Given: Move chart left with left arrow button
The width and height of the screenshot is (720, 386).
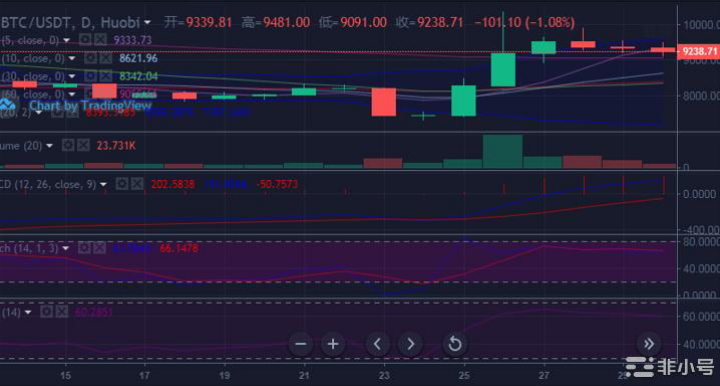Looking at the screenshot, I should (x=377, y=344).
